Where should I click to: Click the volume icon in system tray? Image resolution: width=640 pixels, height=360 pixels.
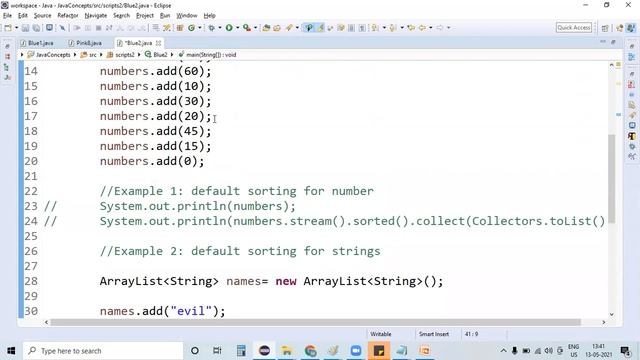[x=548, y=351]
